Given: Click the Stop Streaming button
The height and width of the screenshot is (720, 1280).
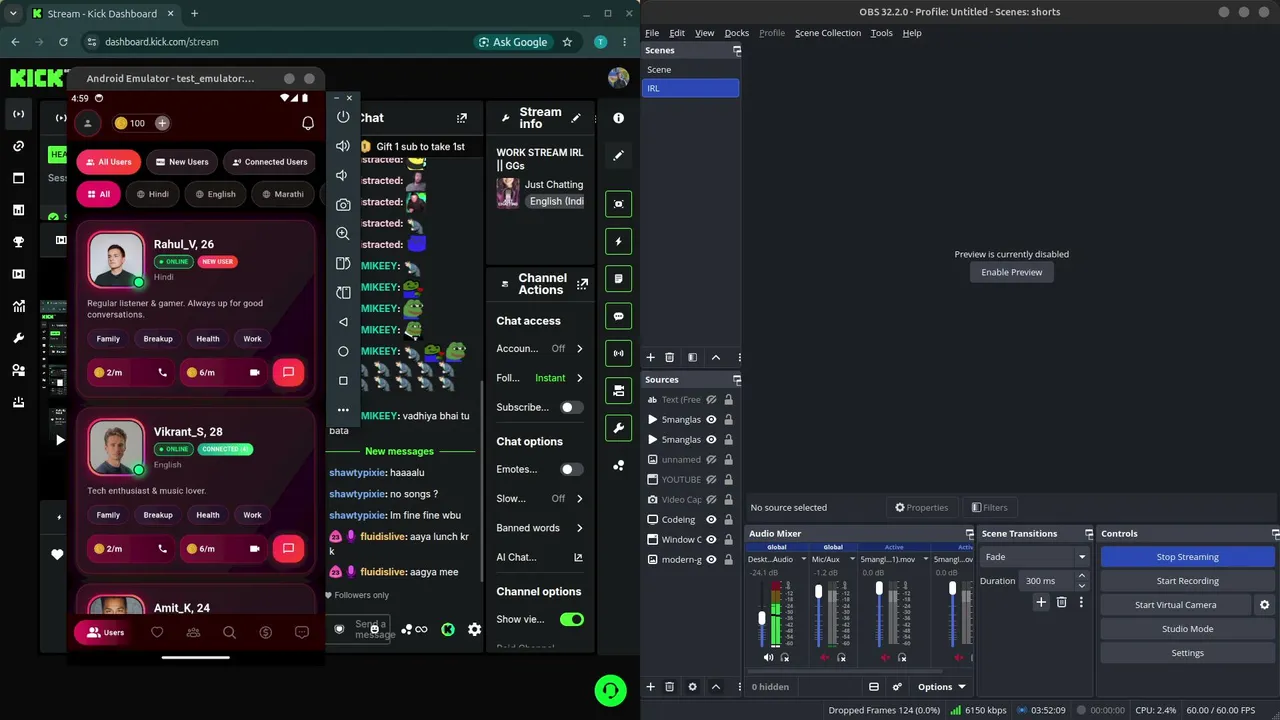Looking at the screenshot, I should point(1187,557).
